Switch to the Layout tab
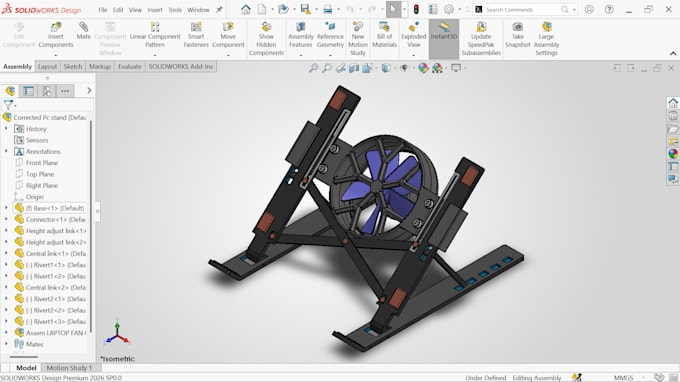This screenshot has height=382, width=680. [47, 66]
